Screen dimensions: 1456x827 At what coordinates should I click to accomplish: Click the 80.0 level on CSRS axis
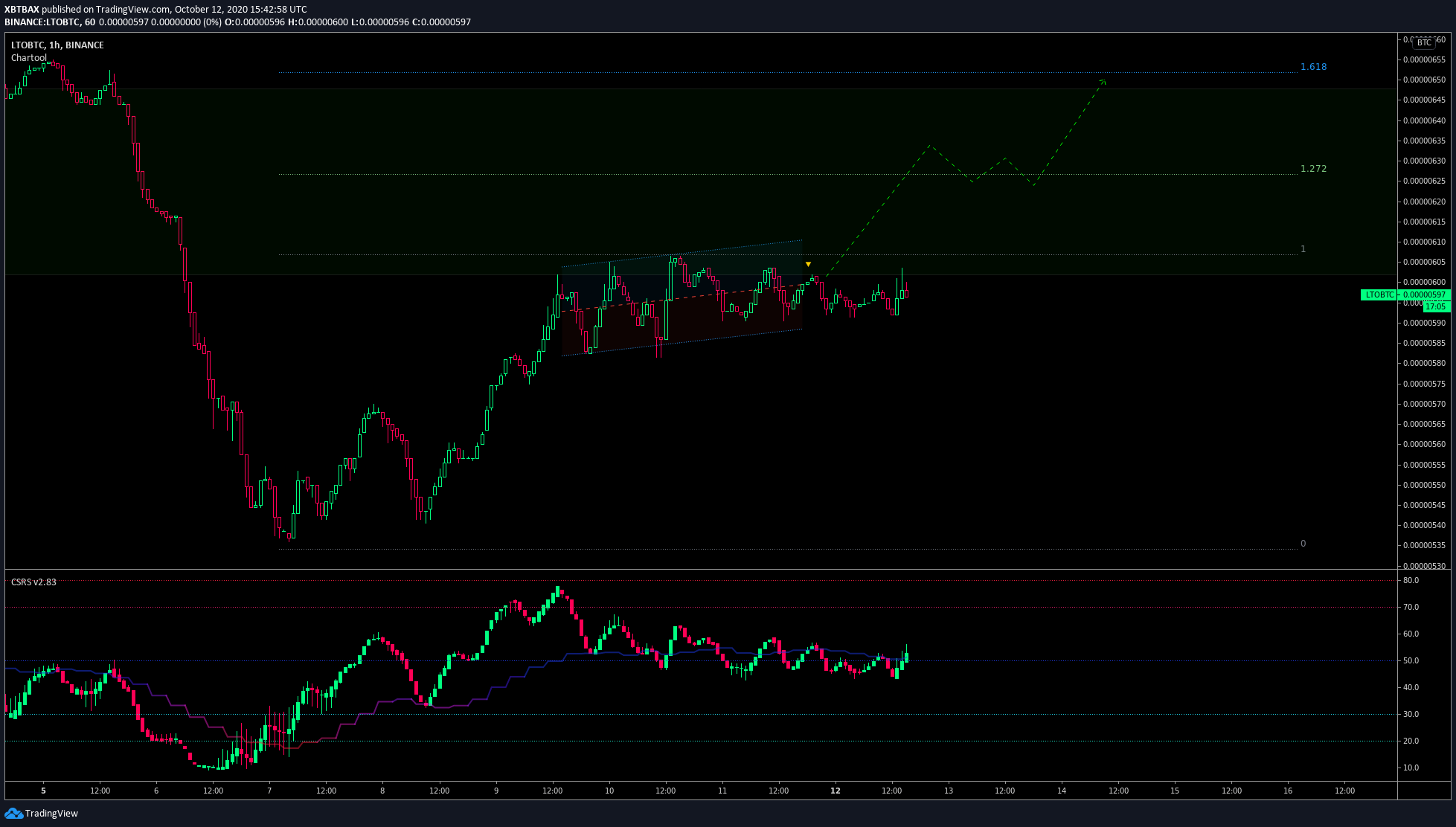(x=1411, y=580)
